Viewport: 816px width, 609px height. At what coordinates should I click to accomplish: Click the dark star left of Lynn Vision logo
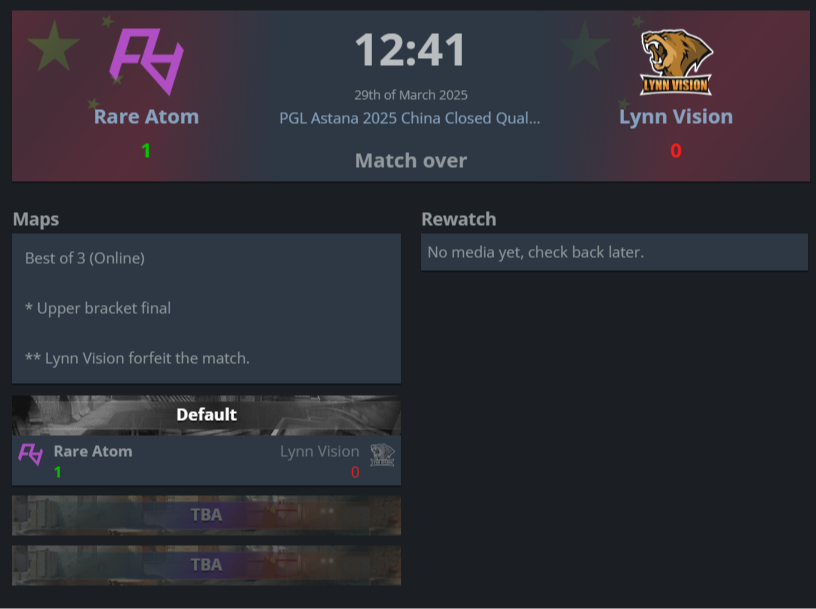coord(585,46)
